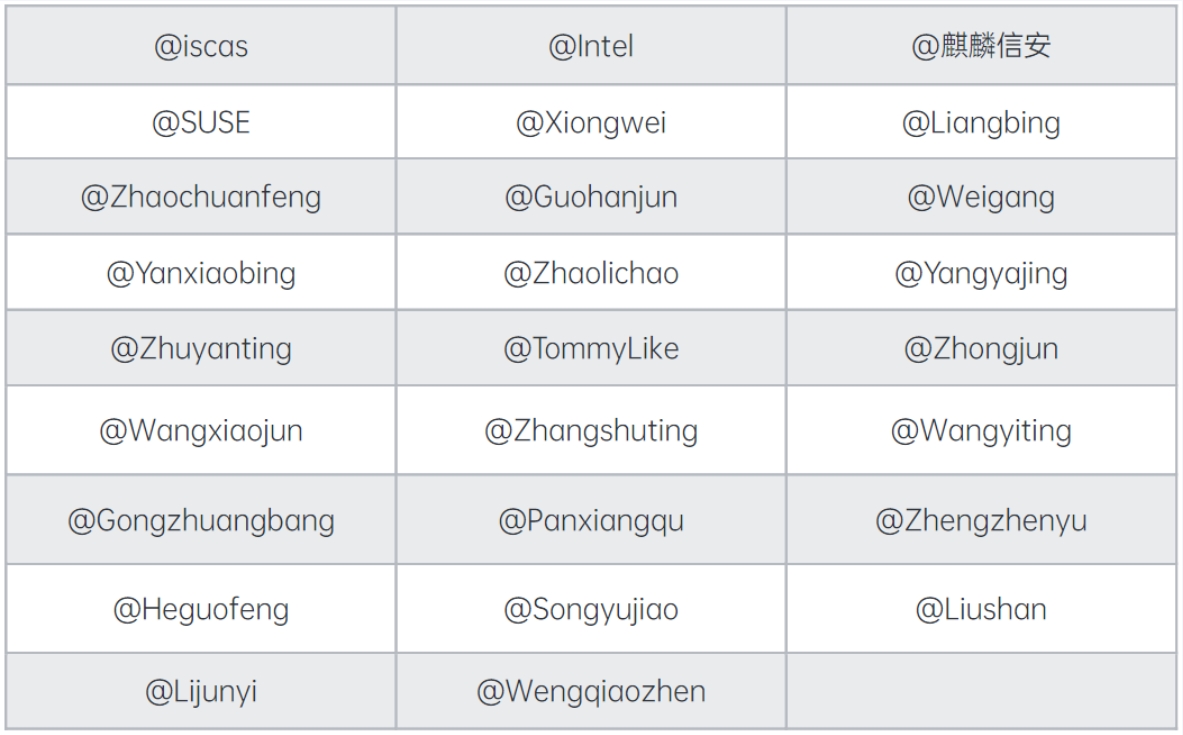Click the @Zhaochuanfeng username
The height and width of the screenshot is (735, 1183).
pos(201,197)
